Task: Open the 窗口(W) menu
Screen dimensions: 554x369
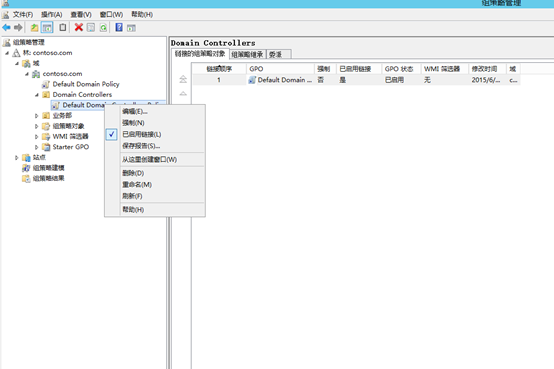Action: [111, 14]
